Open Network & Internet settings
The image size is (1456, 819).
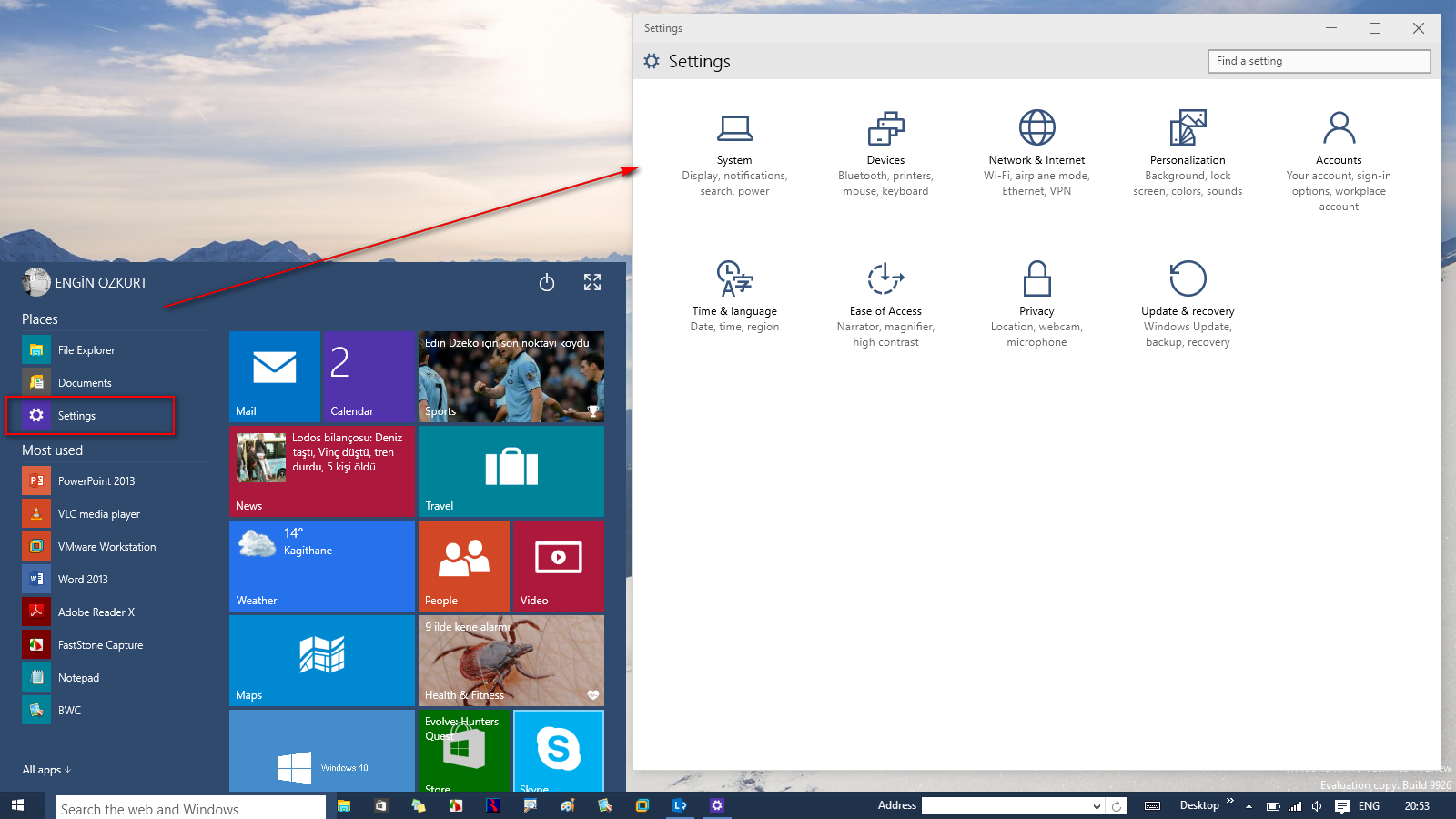tap(1036, 155)
